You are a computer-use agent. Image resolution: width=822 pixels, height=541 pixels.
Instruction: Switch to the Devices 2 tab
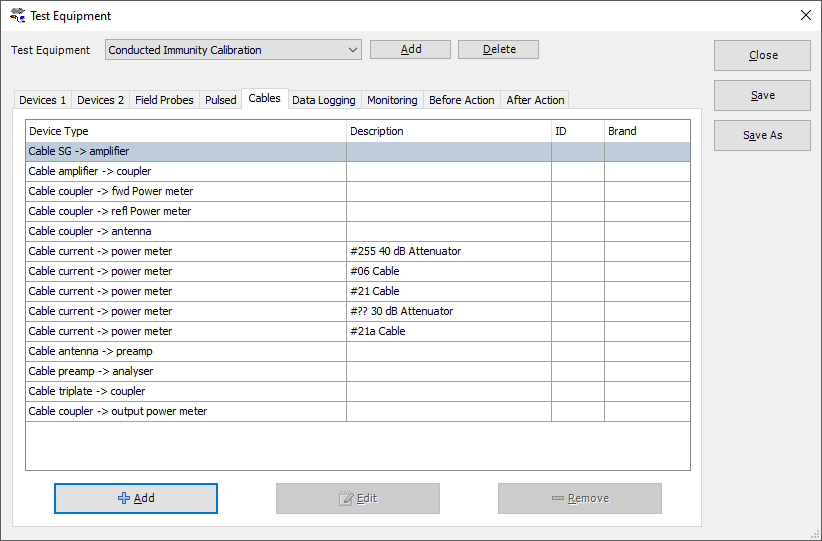(x=101, y=100)
